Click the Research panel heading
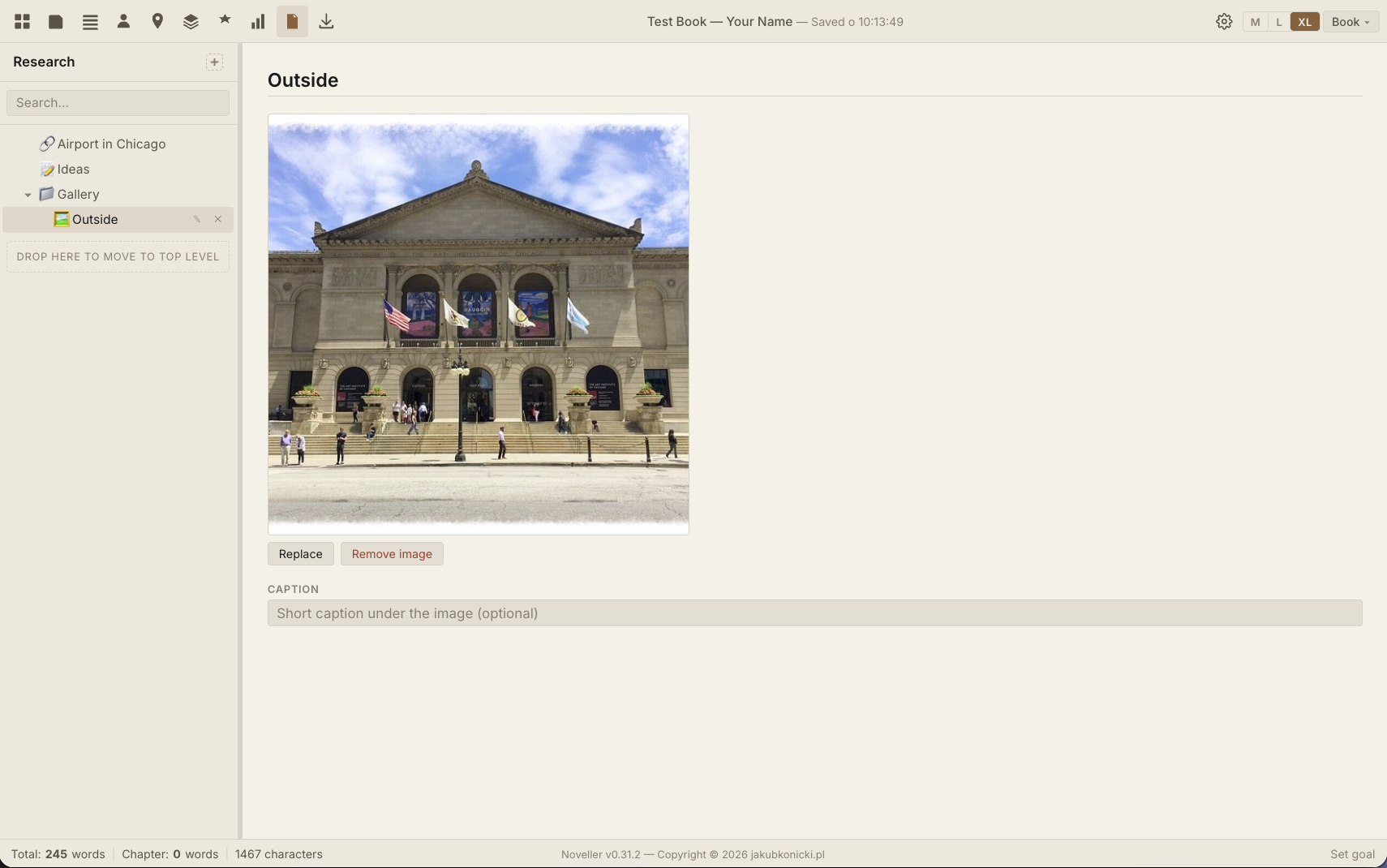The height and width of the screenshot is (868, 1387). coord(44,62)
